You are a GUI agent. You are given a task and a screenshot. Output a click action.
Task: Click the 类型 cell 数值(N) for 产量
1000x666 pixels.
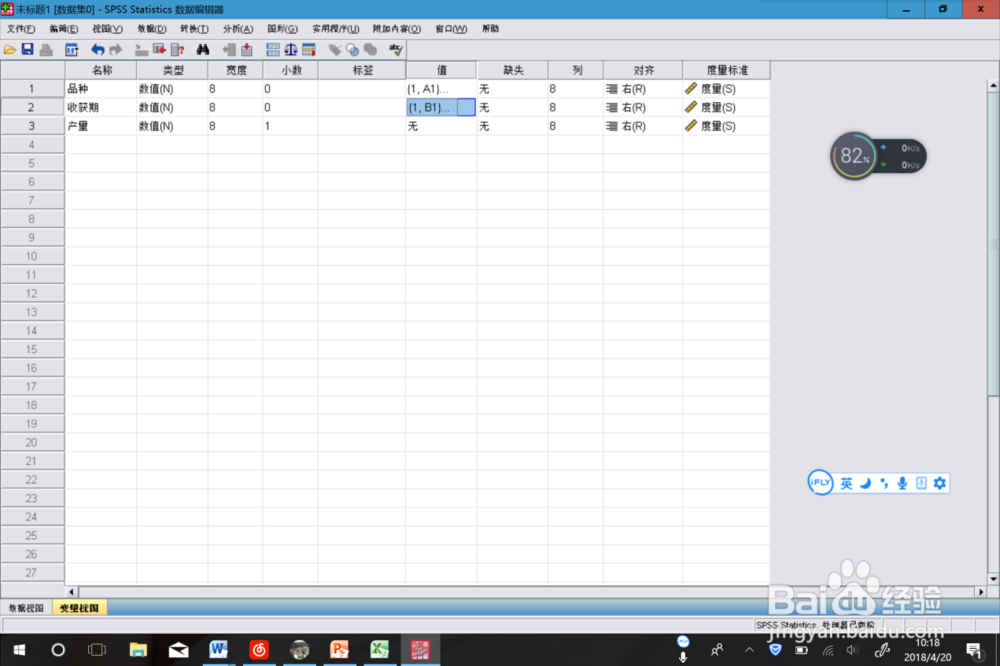coord(172,126)
